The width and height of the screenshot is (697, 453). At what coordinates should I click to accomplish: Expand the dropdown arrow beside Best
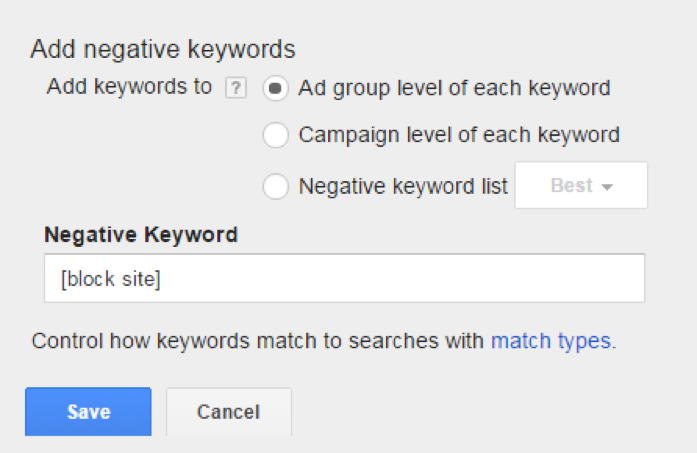(607, 187)
